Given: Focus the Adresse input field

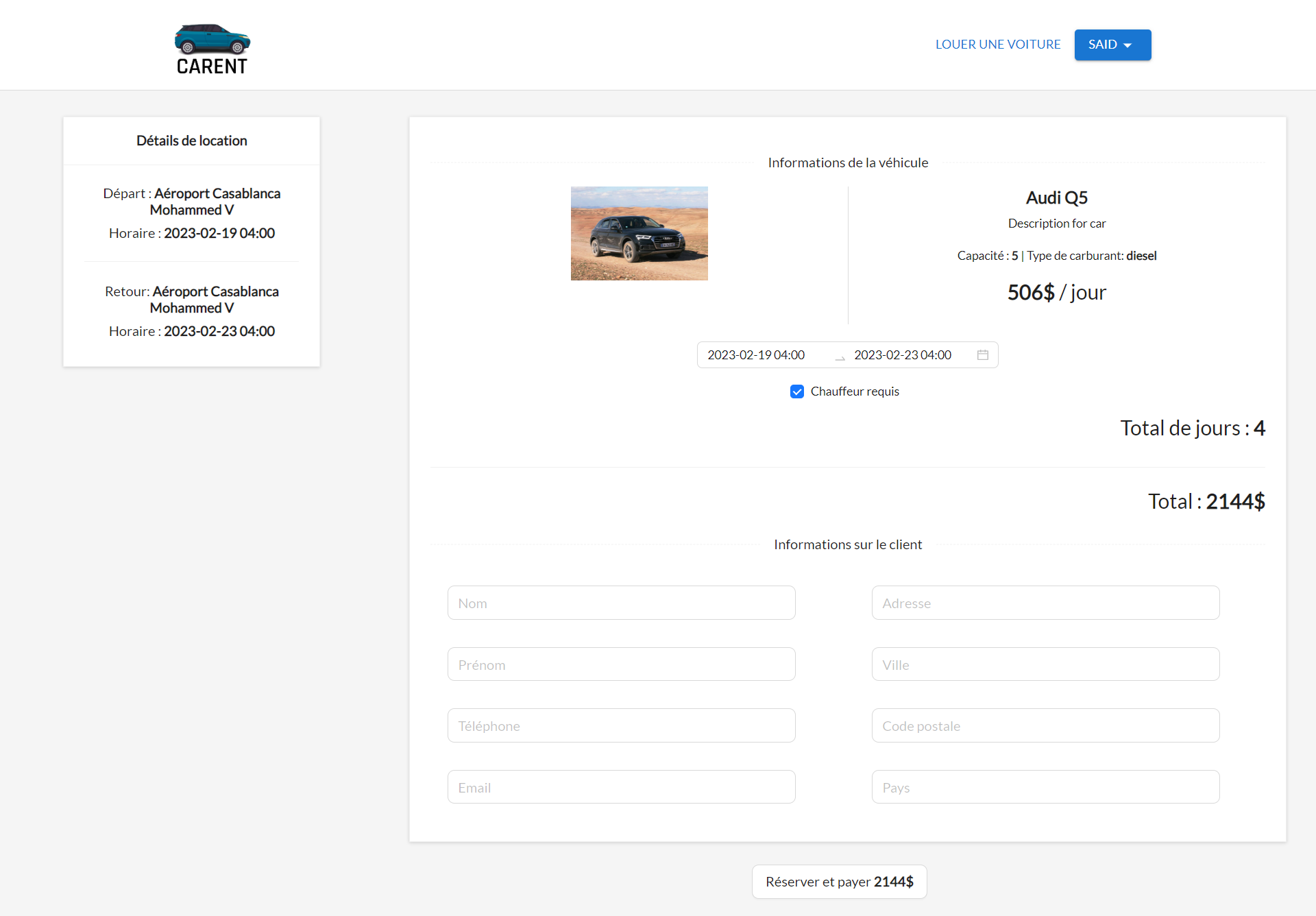Looking at the screenshot, I should click(x=1045, y=603).
